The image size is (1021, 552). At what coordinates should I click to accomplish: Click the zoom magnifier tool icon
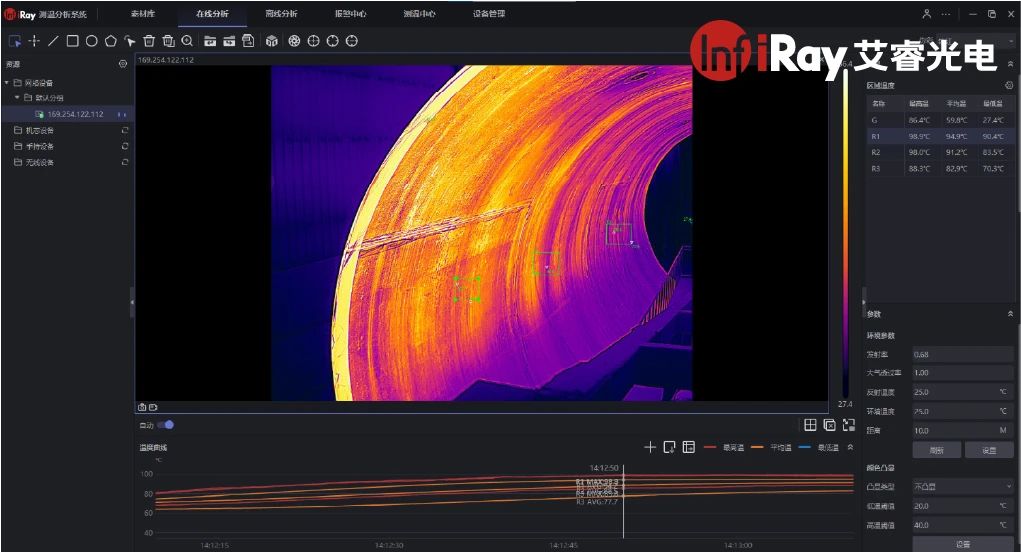(x=187, y=41)
